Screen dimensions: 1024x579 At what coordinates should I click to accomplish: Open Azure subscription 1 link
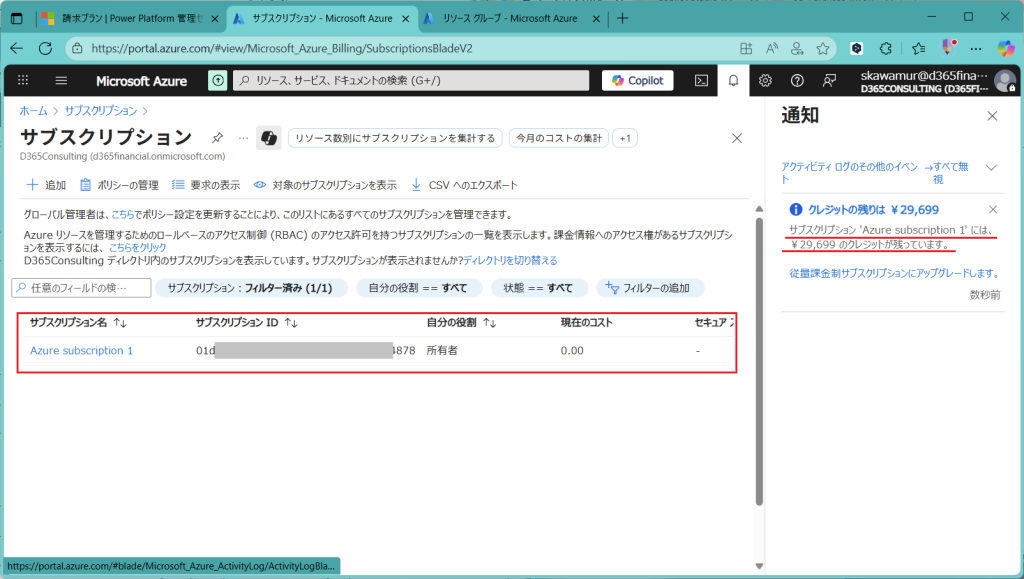click(x=81, y=351)
